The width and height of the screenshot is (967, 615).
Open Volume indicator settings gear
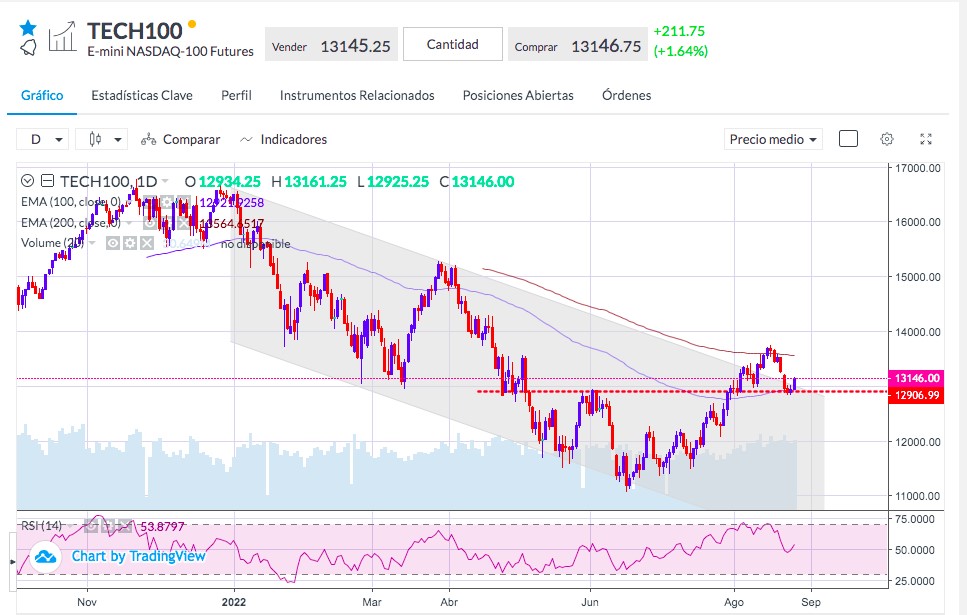[x=130, y=243]
